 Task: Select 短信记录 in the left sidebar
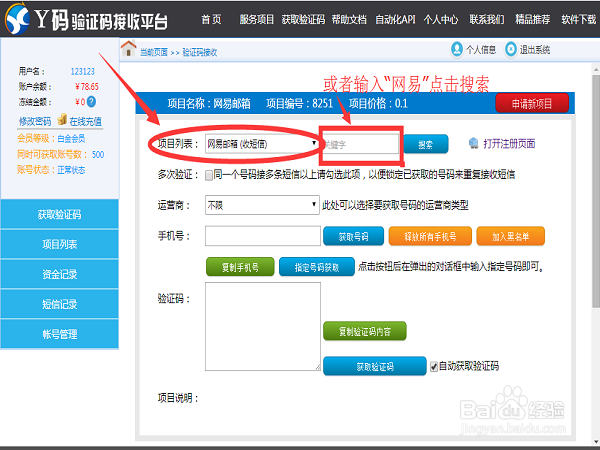60,304
